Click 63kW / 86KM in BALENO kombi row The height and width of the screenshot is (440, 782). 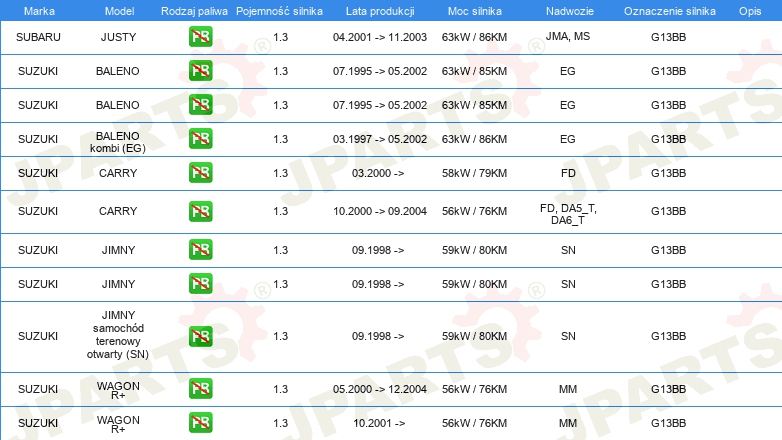474,139
